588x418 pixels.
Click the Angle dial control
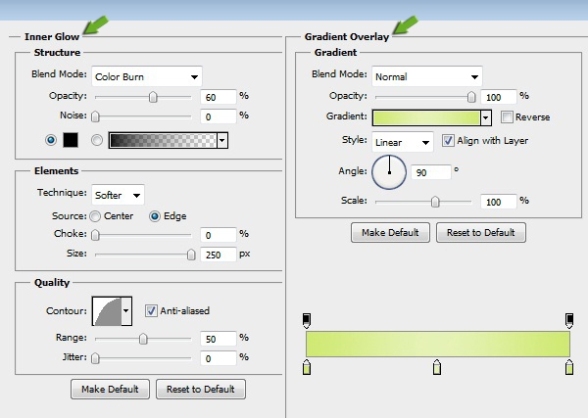click(389, 172)
